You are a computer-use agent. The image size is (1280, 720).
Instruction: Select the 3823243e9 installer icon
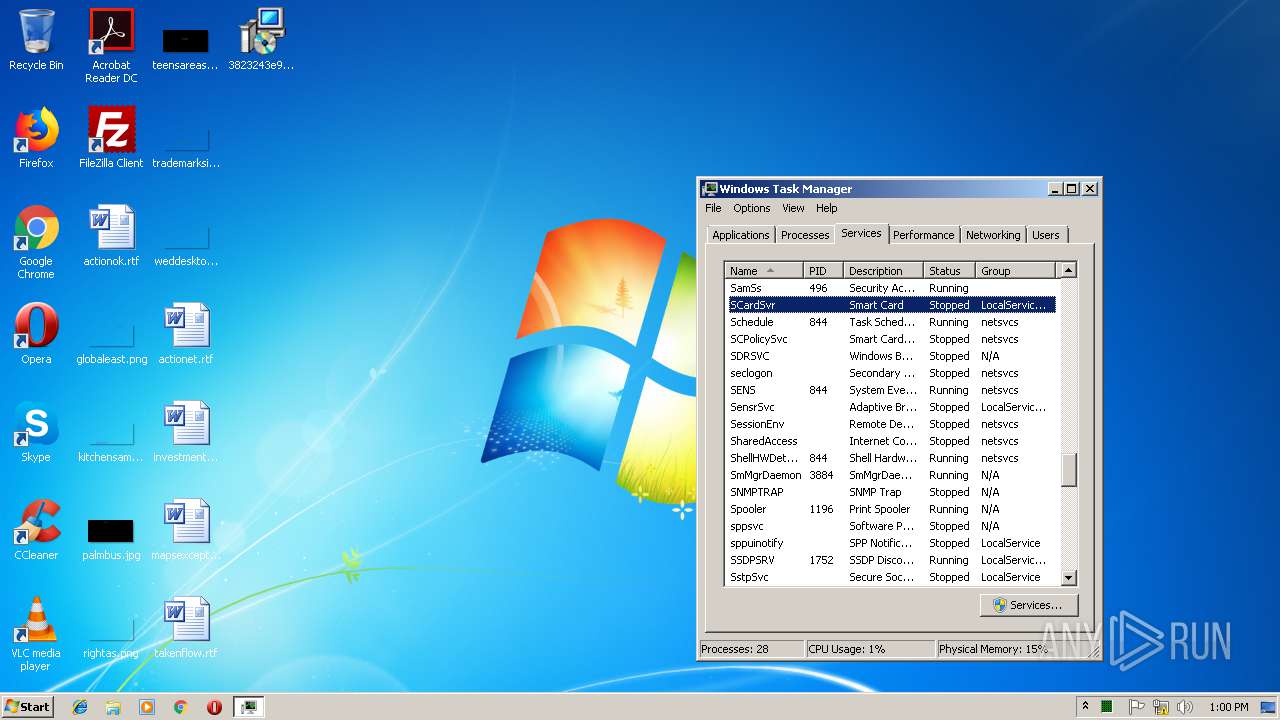point(261,40)
